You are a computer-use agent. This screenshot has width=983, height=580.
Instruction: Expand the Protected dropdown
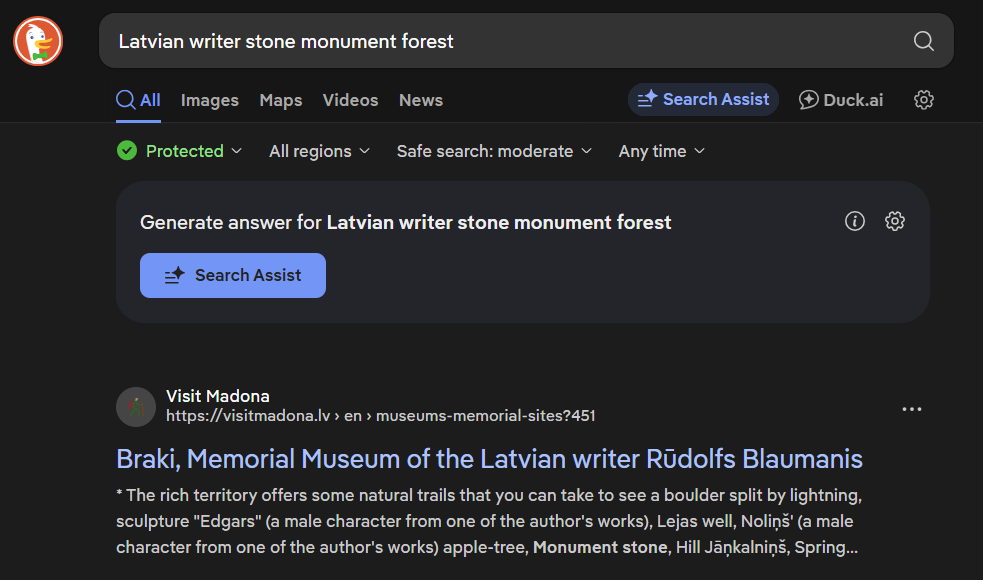[179, 151]
